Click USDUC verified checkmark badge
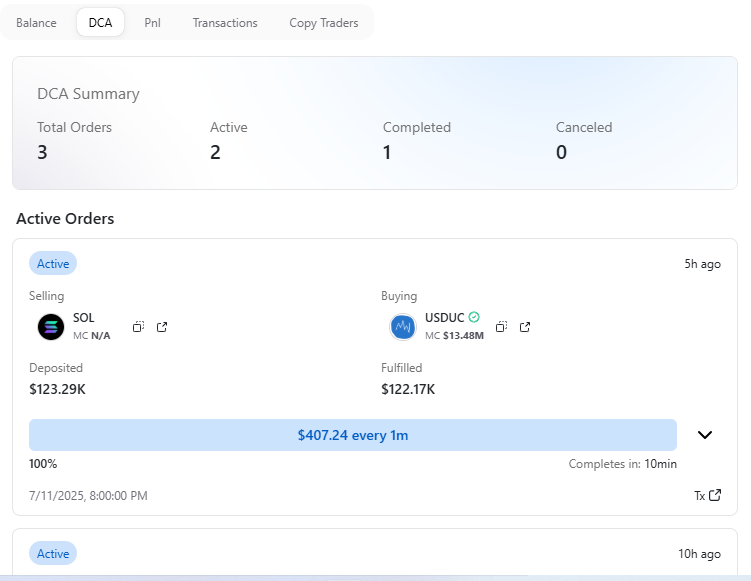Viewport: 751px width, 581px height. 474,317
